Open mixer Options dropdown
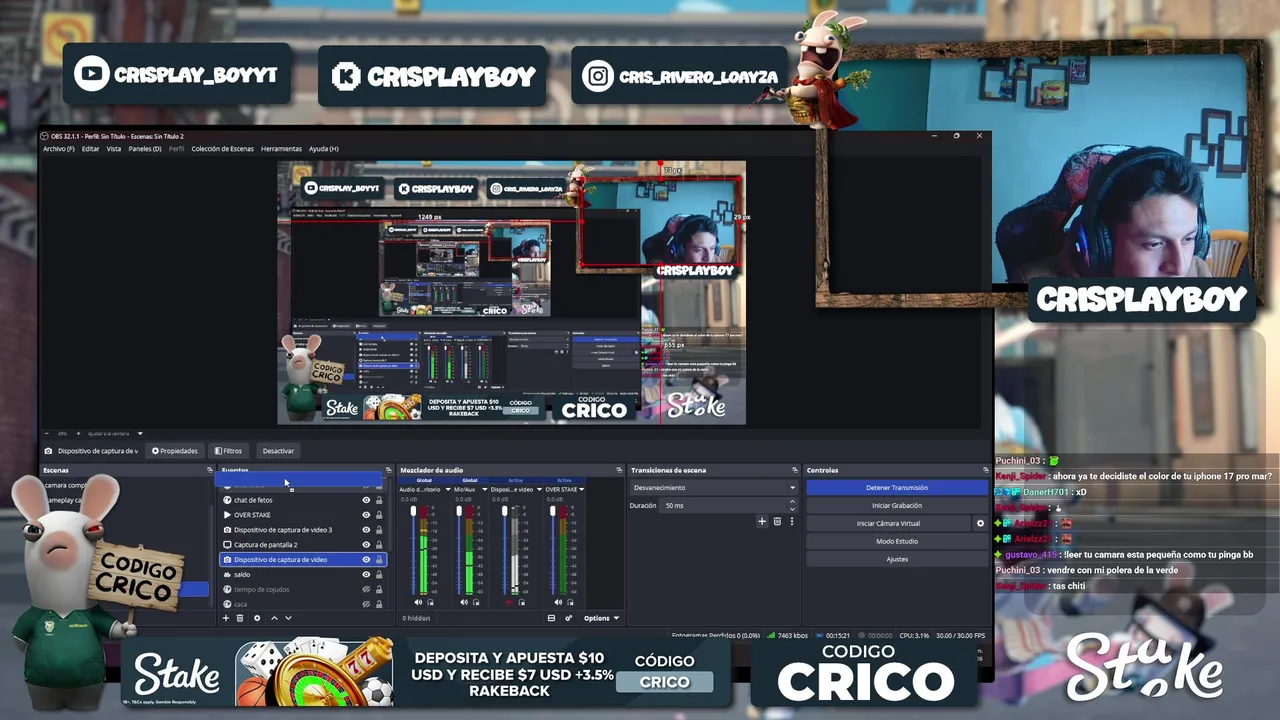The width and height of the screenshot is (1280, 720). click(x=601, y=618)
